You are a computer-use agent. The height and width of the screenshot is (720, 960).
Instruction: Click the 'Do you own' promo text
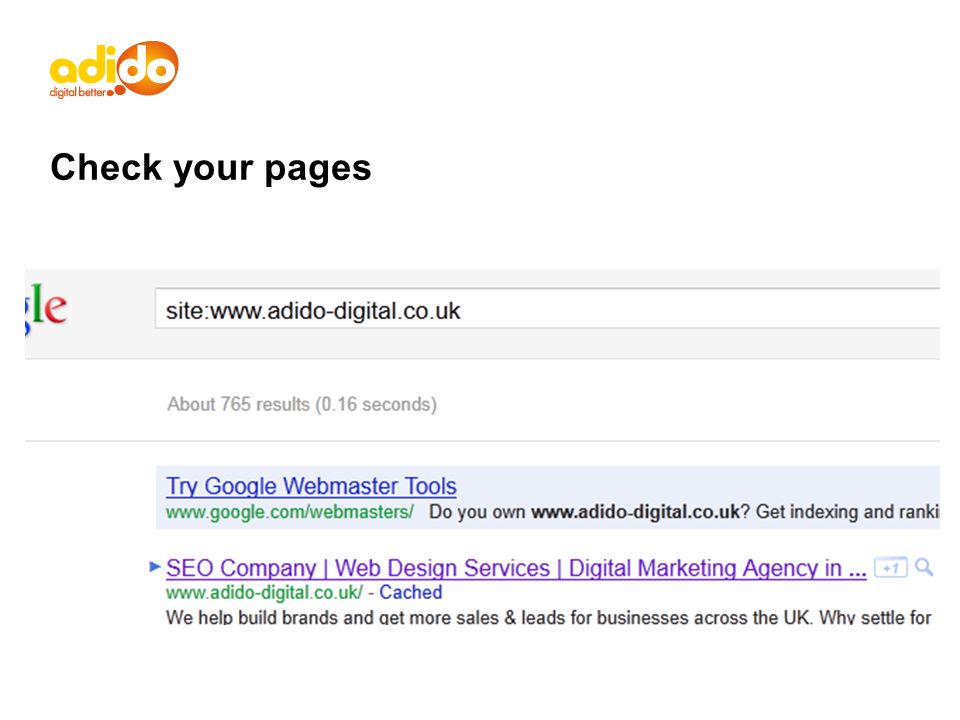point(477,512)
